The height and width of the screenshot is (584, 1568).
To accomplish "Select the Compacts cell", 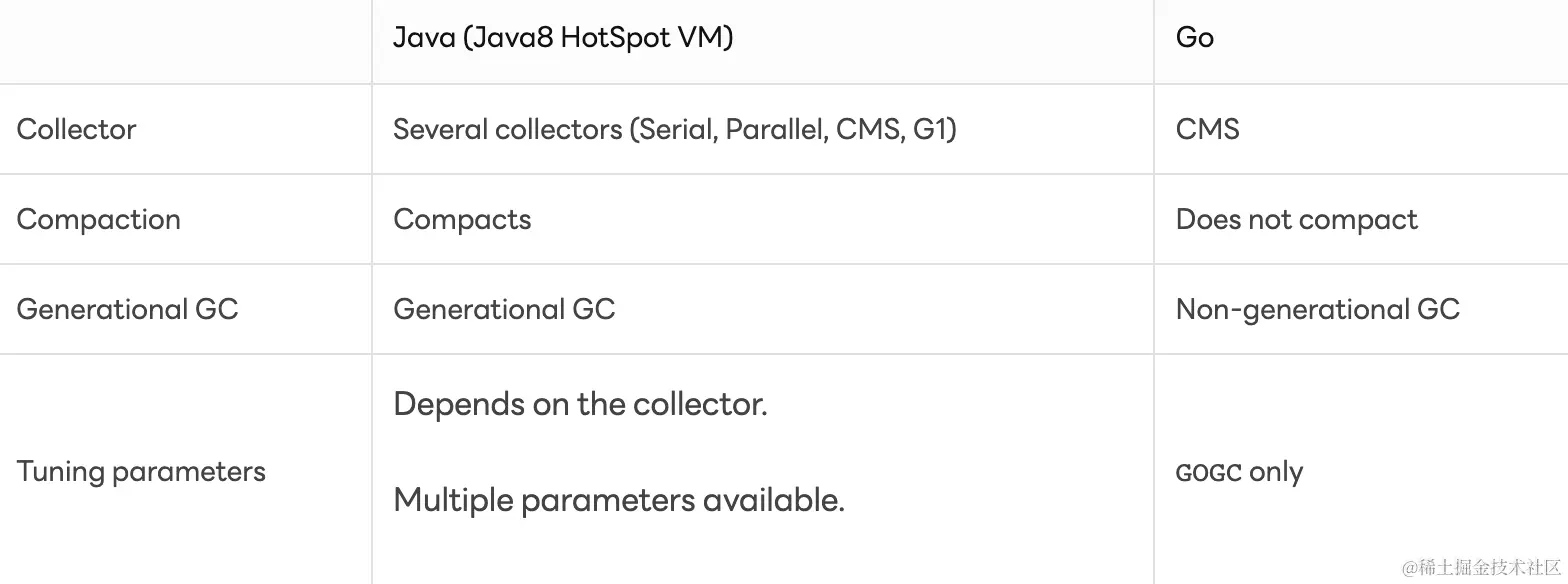I will (462, 219).
